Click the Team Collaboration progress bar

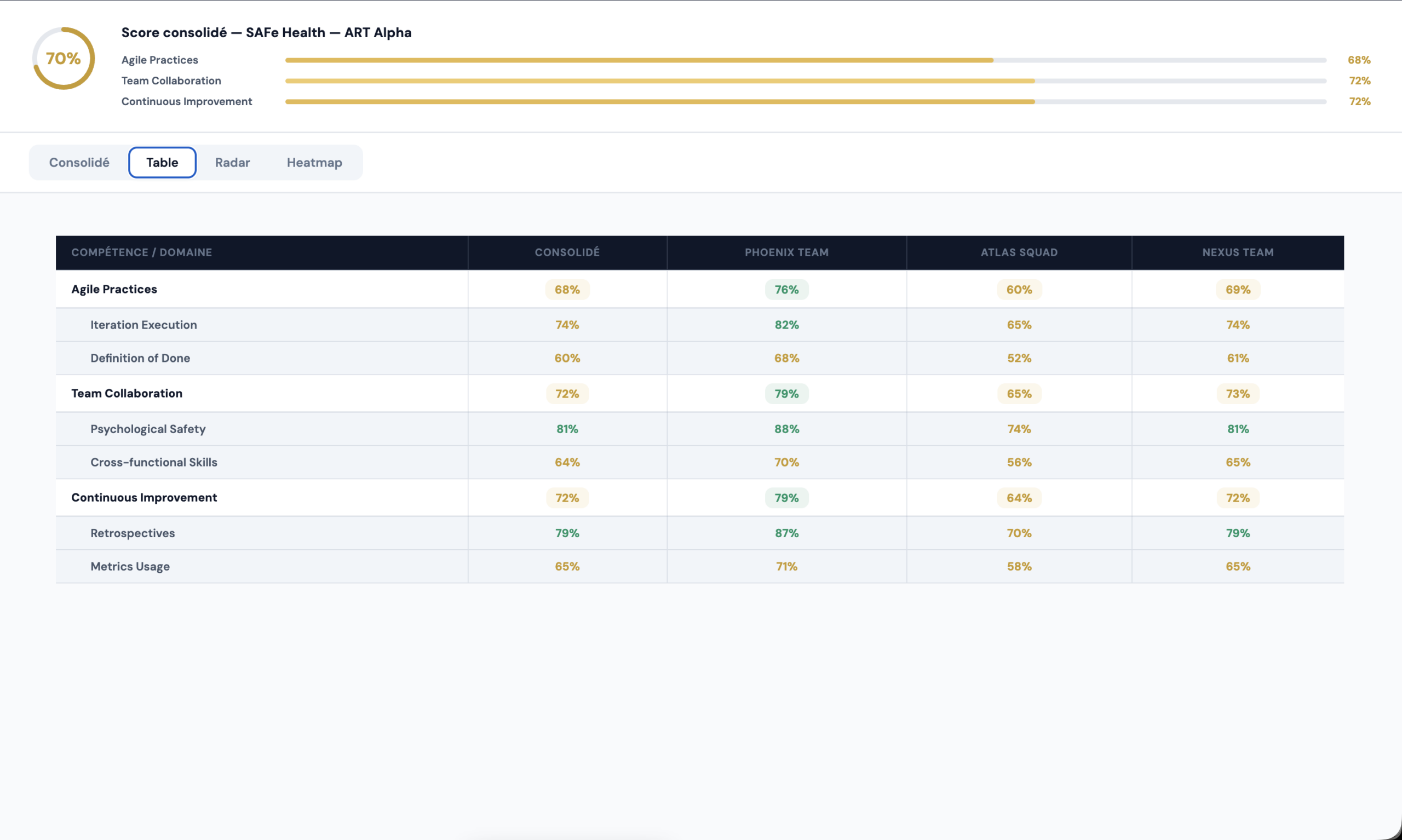click(805, 81)
